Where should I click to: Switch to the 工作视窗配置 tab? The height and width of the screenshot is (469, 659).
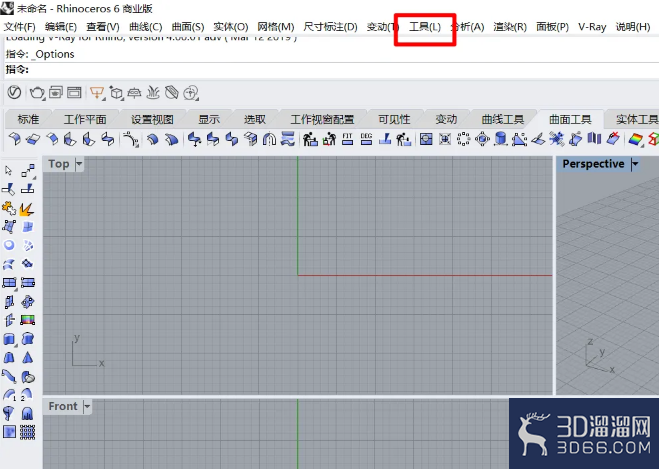click(x=322, y=119)
